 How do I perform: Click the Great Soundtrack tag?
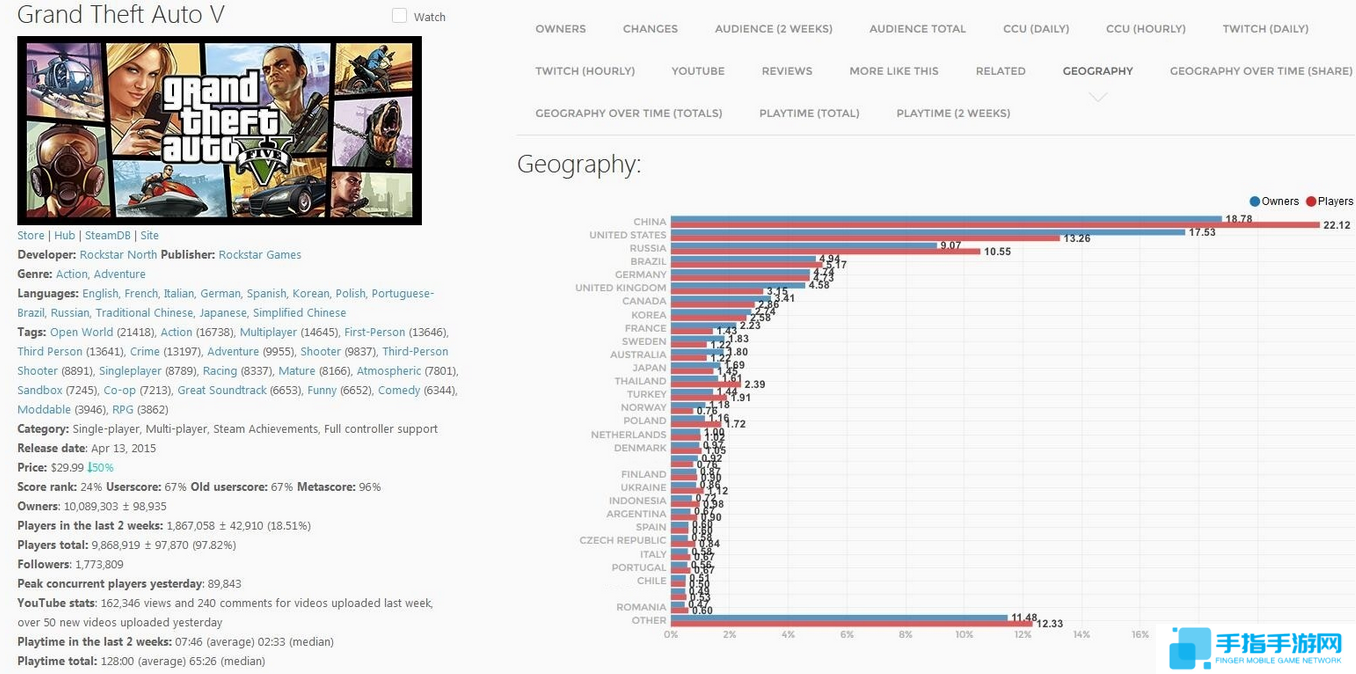tap(222, 390)
